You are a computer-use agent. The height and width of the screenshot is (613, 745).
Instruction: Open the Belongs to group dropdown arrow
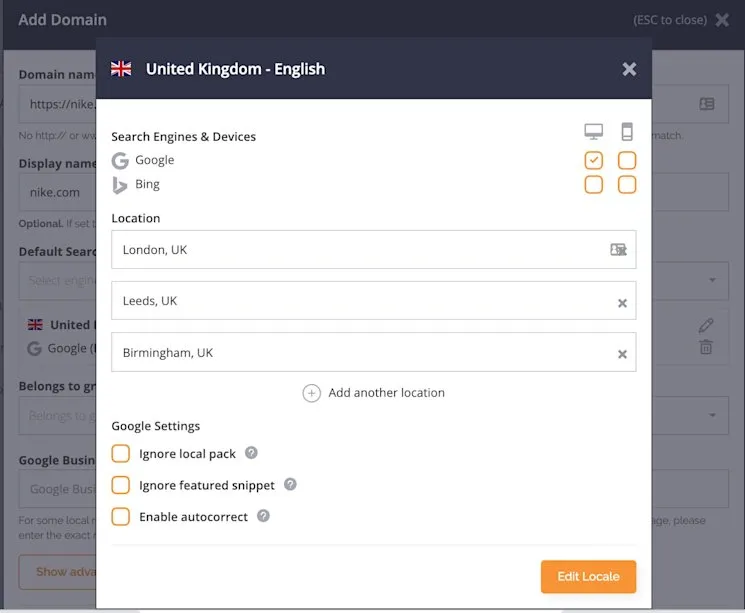tap(712, 415)
